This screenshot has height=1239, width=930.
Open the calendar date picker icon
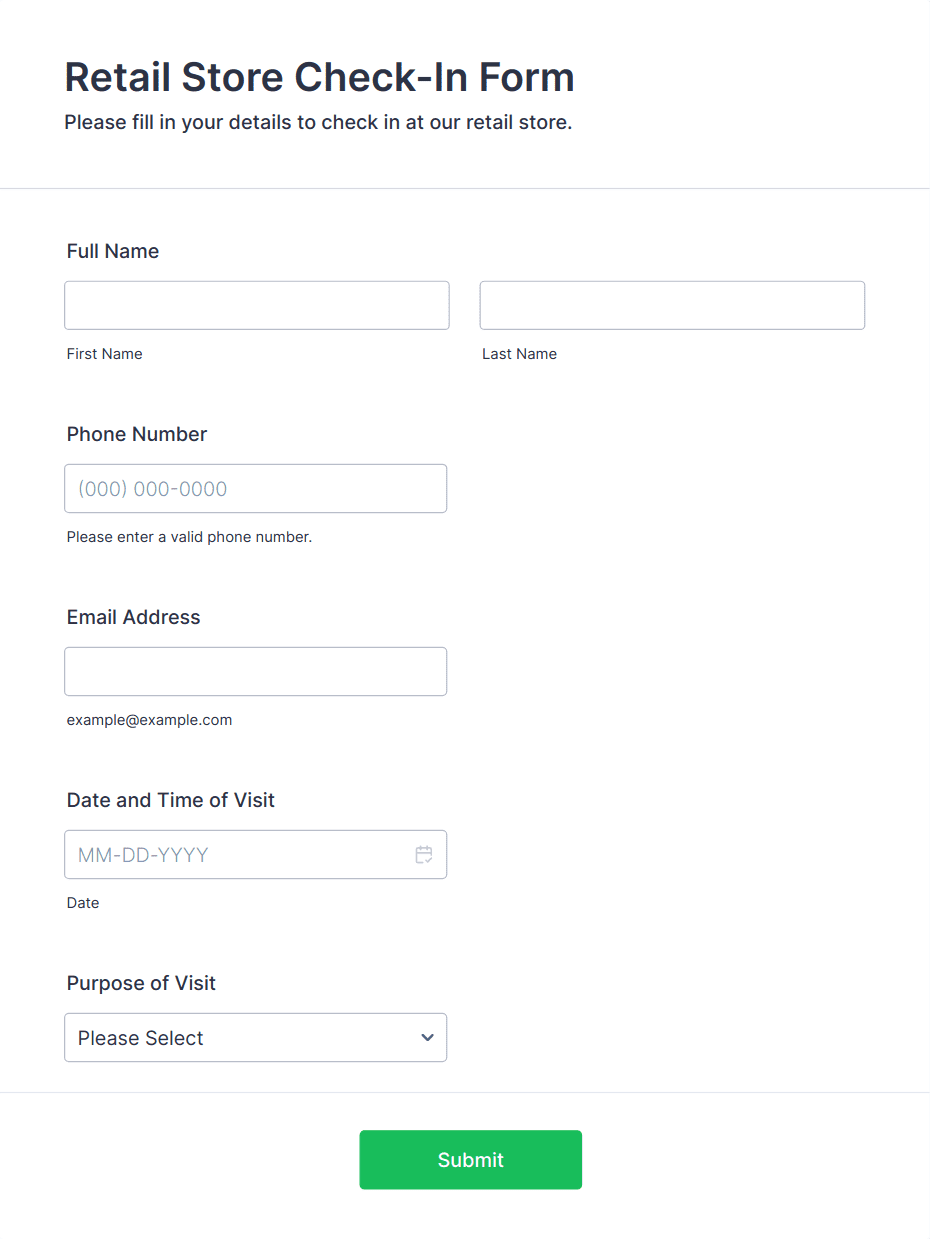pyautogui.click(x=424, y=855)
